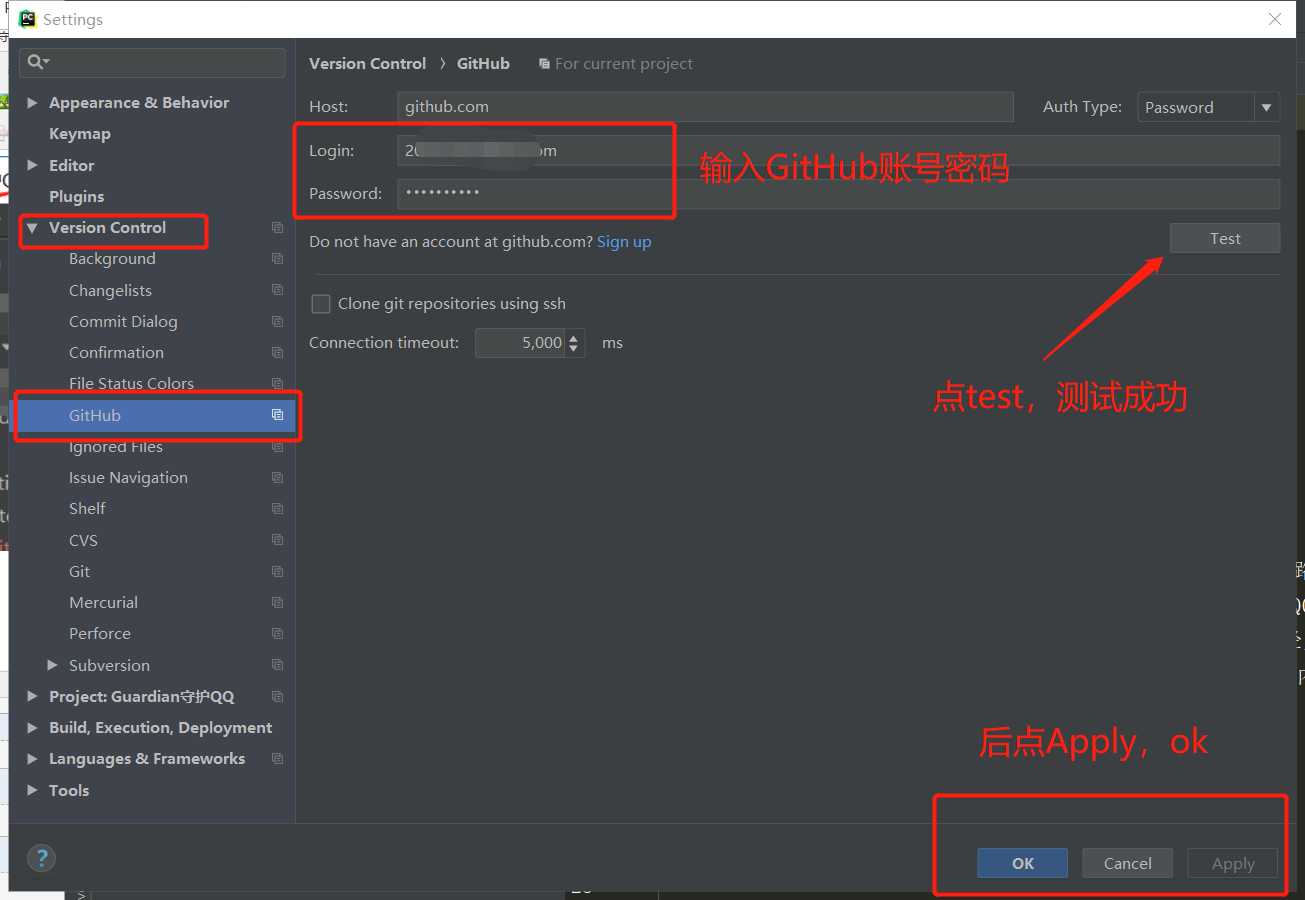Click project-level icon next to Mercurial

(x=277, y=603)
